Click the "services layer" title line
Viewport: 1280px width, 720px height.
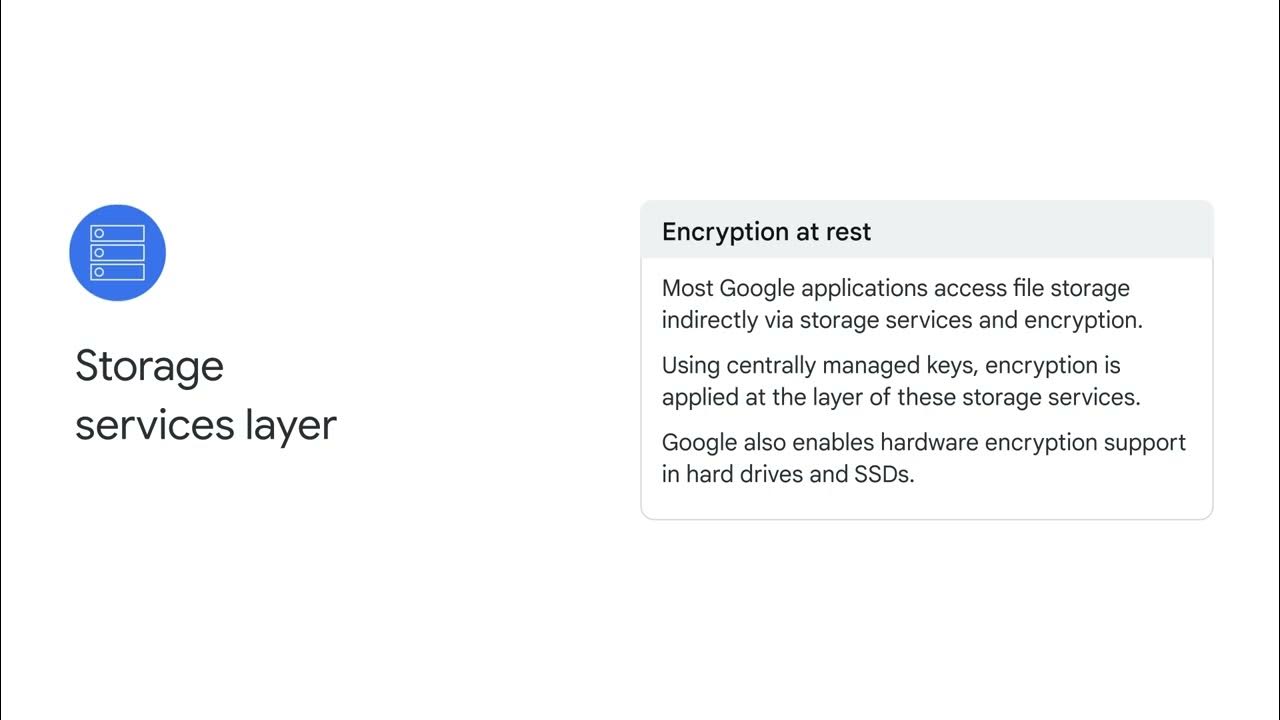[x=206, y=425]
